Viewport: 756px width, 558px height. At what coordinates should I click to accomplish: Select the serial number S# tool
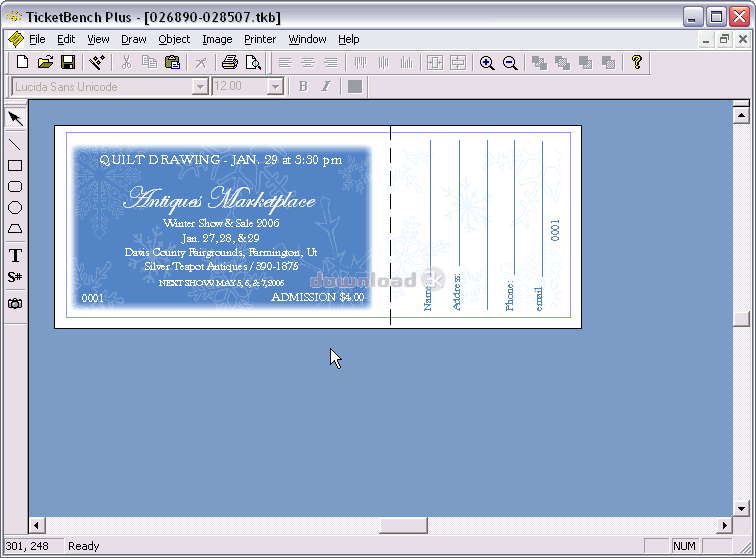pos(15,277)
